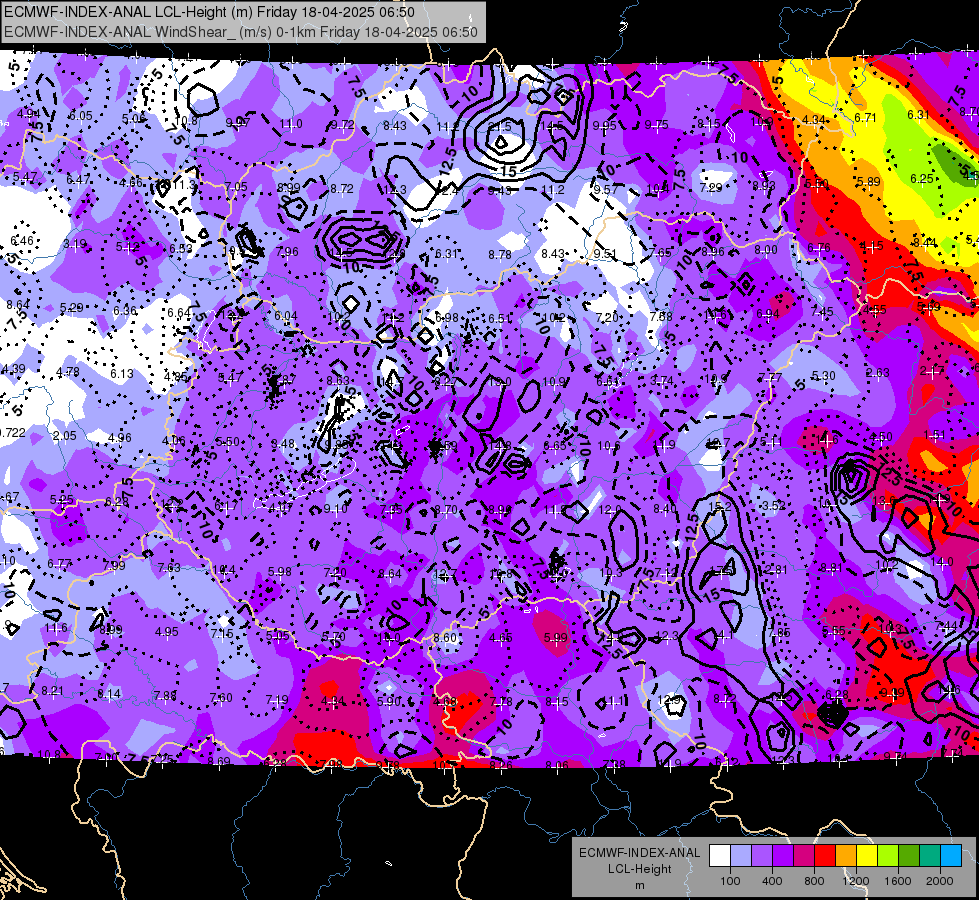Viewport: 979px width, 900px height.
Task: Select the vivid violet legend swatch after 400
Action: click(783, 856)
